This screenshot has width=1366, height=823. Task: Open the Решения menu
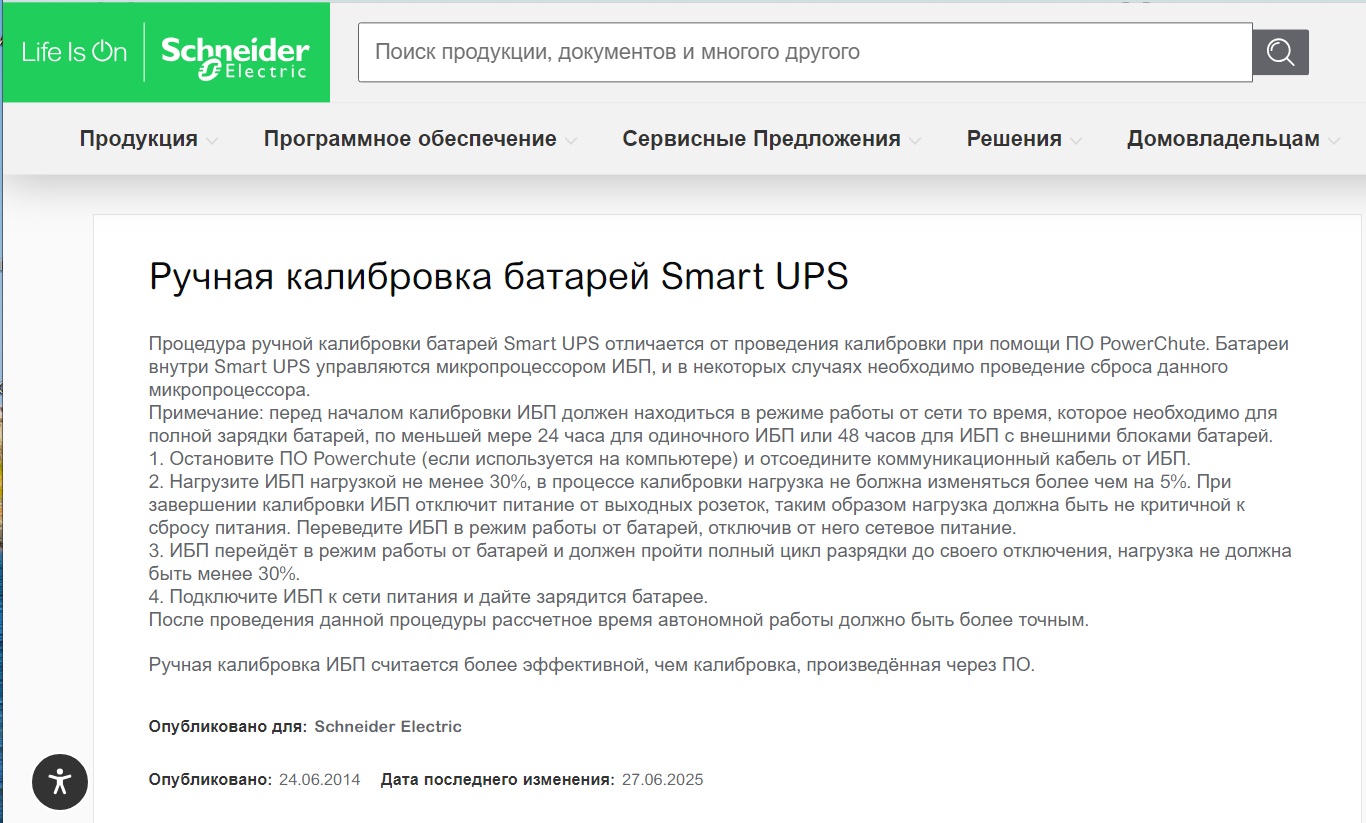tap(1014, 139)
